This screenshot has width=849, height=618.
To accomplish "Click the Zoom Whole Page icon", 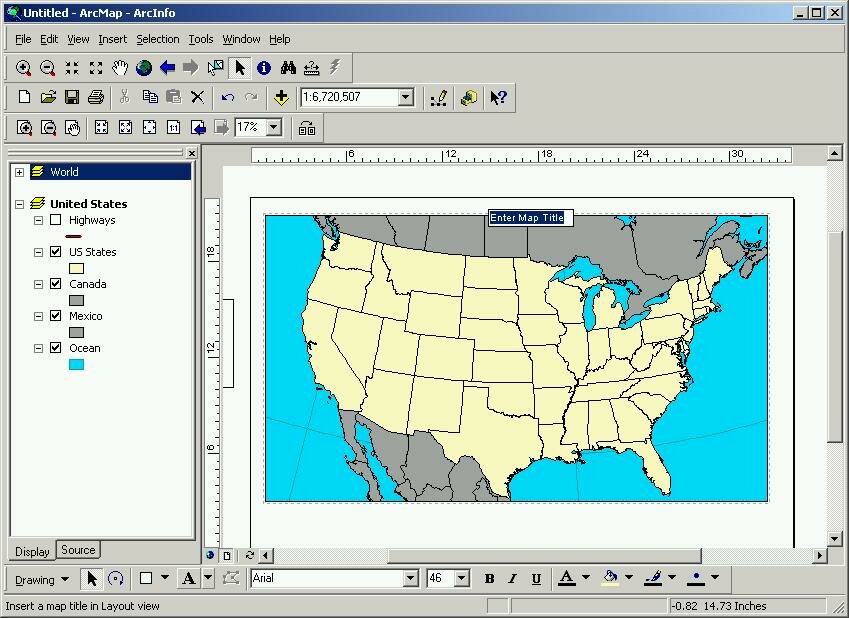I will pyautogui.click(x=149, y=128).
